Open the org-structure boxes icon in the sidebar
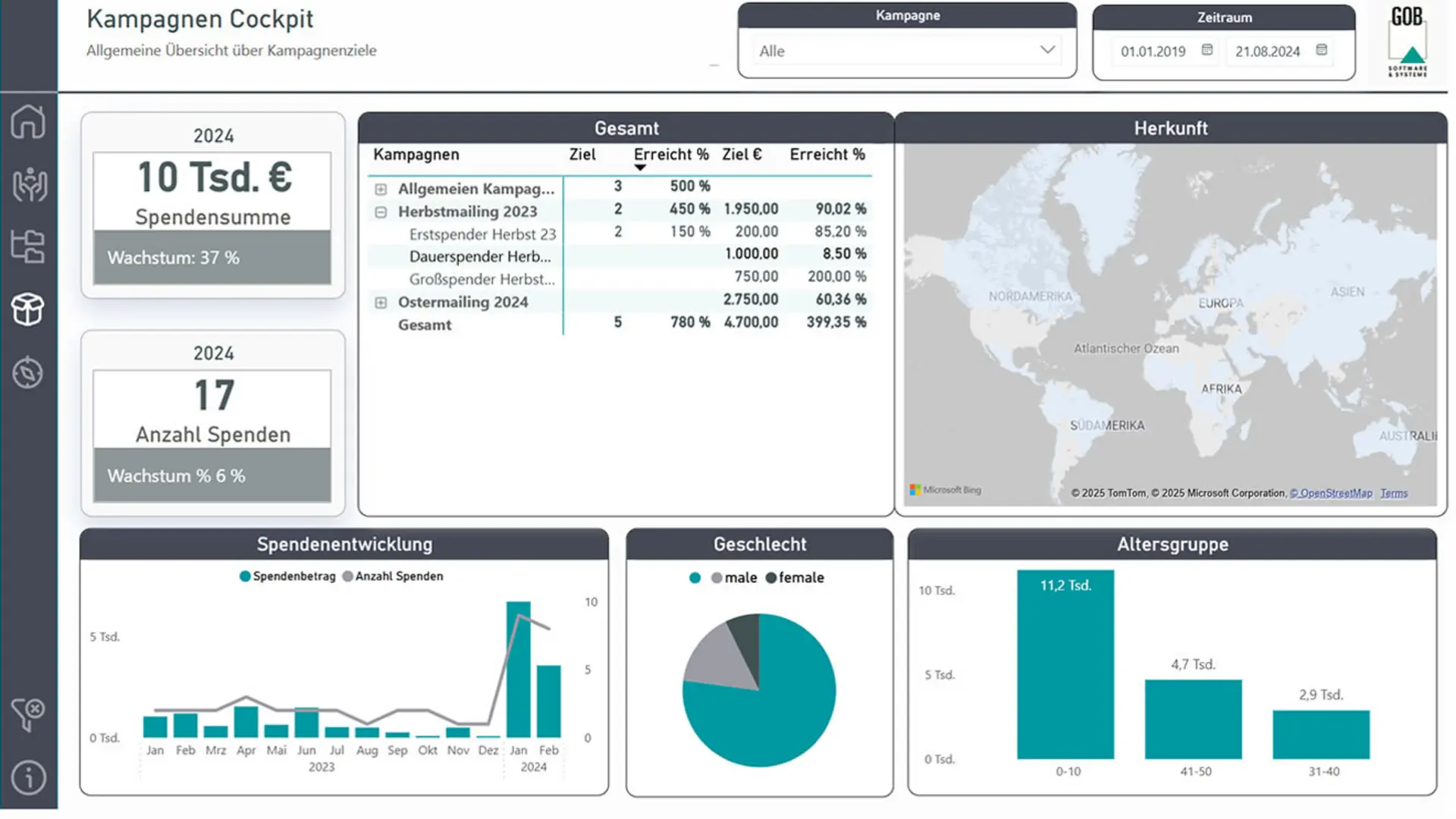 [28, 246]
